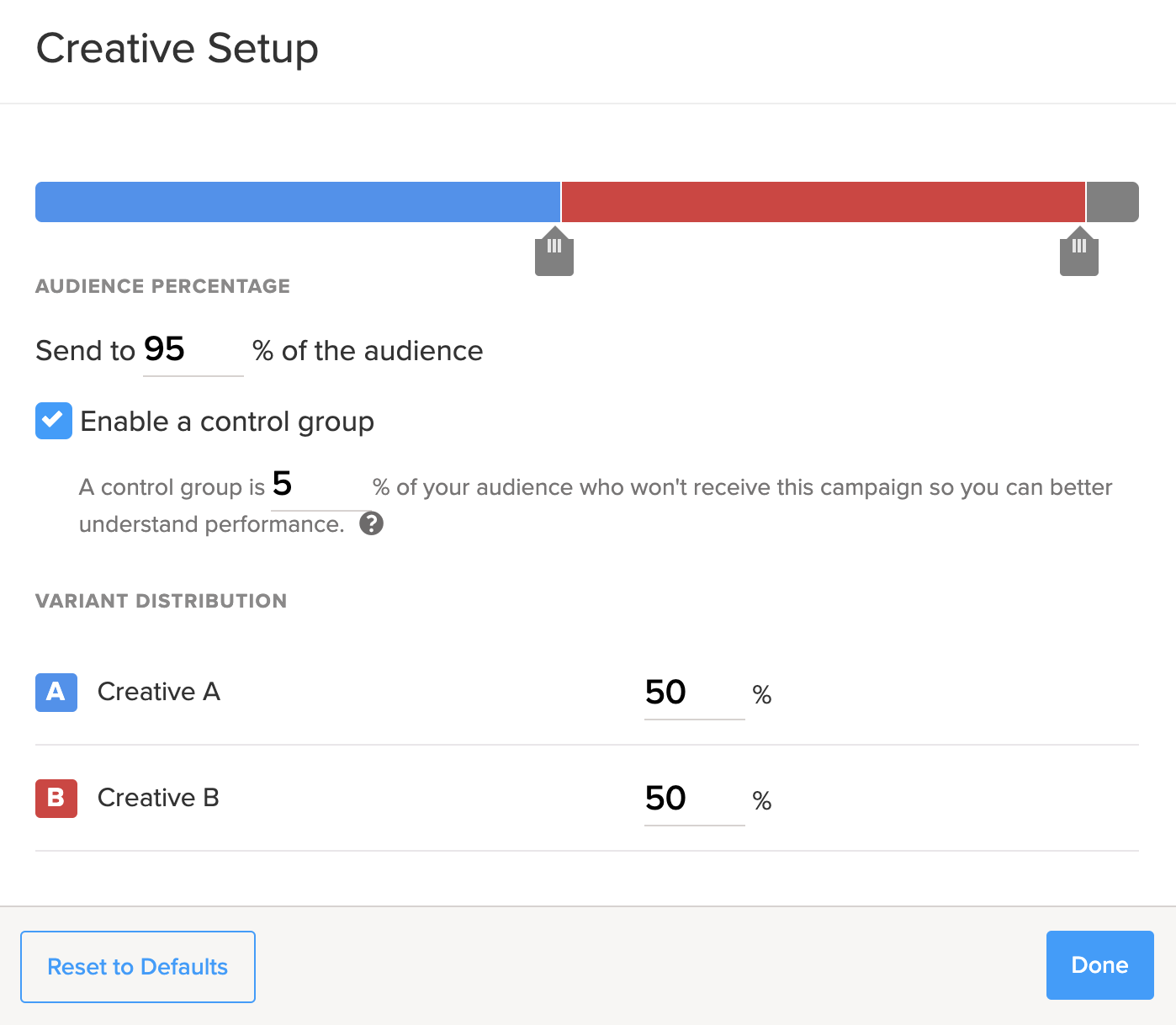
Task: Click the slider handle between blue and red
Action: (554, 252)
